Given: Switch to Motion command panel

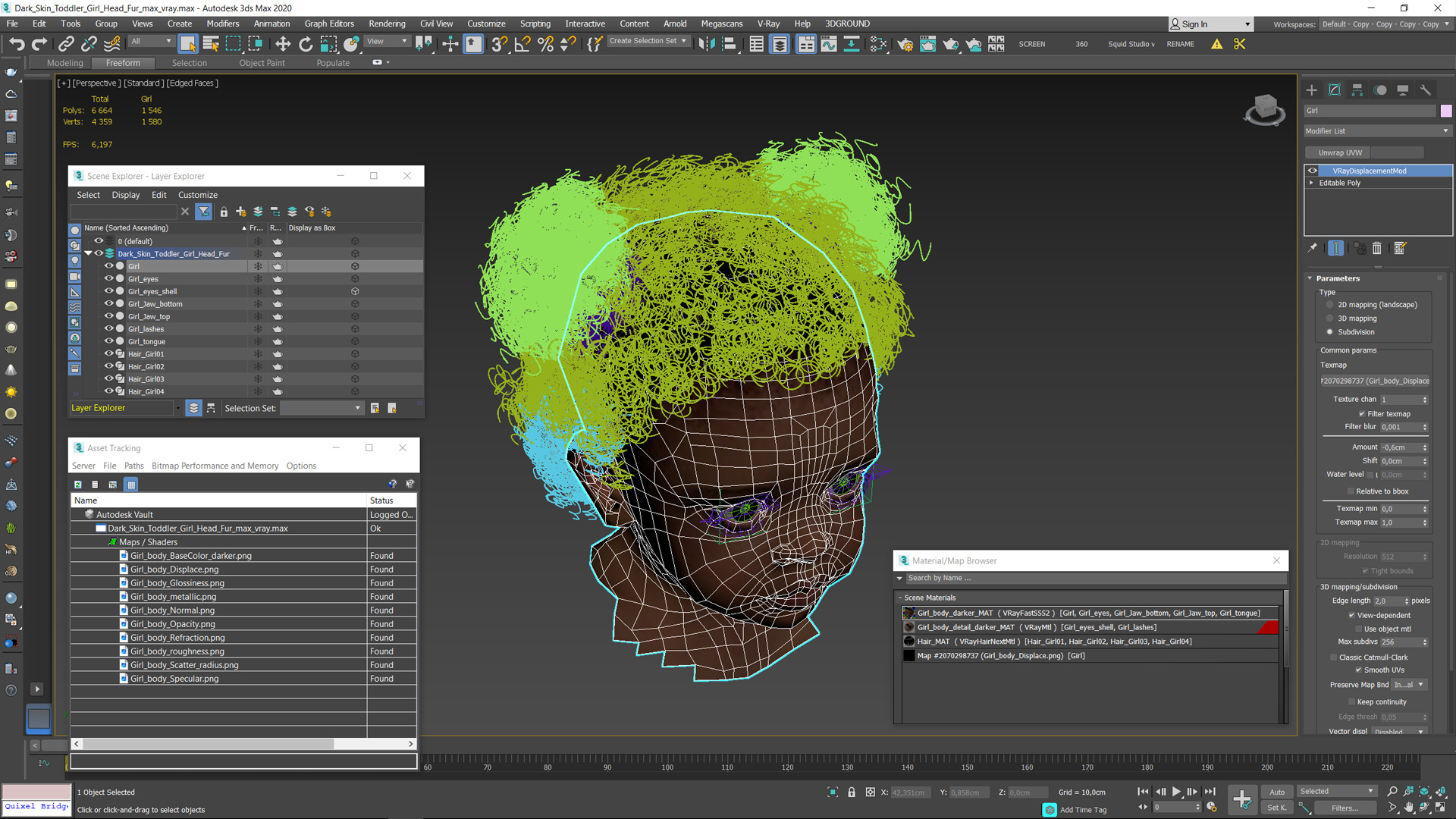Looking at the screenshot, I should 1381,90.
